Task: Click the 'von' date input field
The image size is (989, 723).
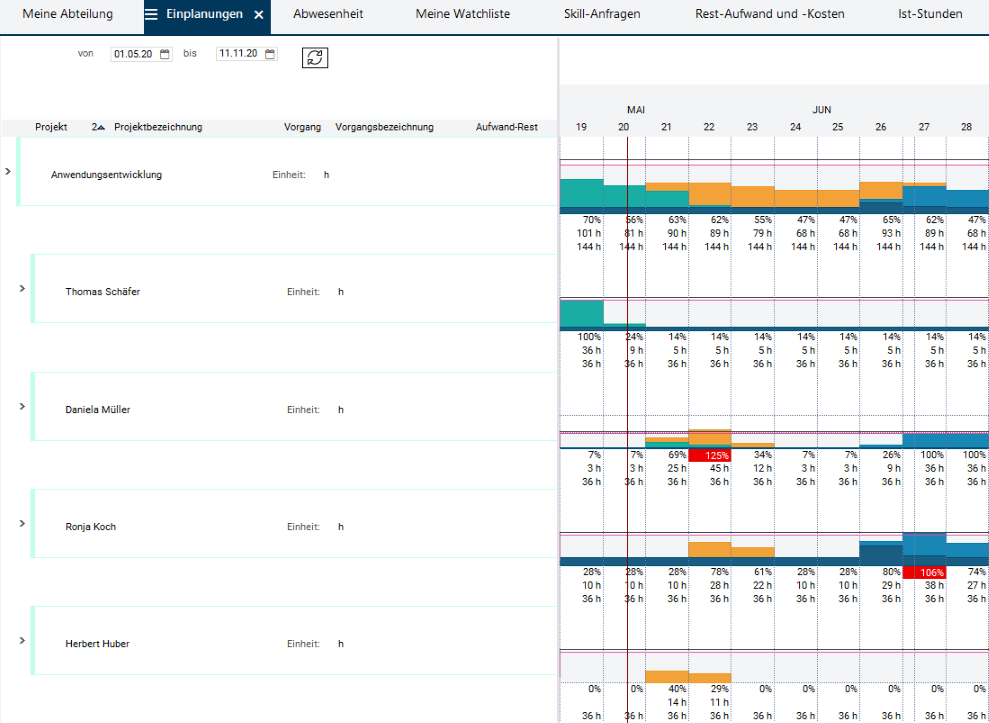Action: [133, 54]
